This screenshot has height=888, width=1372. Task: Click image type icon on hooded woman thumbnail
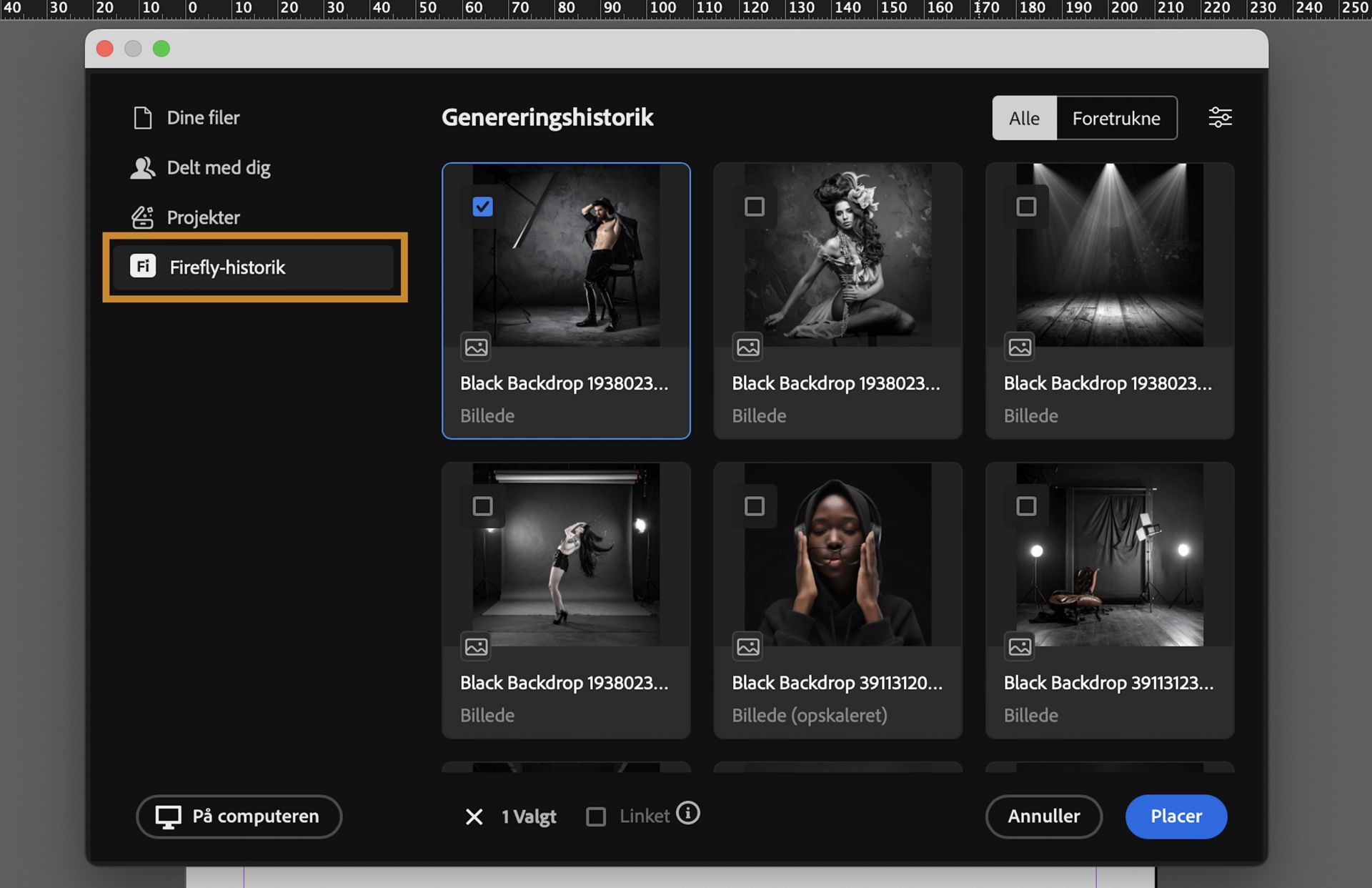(x=748, y=647)
